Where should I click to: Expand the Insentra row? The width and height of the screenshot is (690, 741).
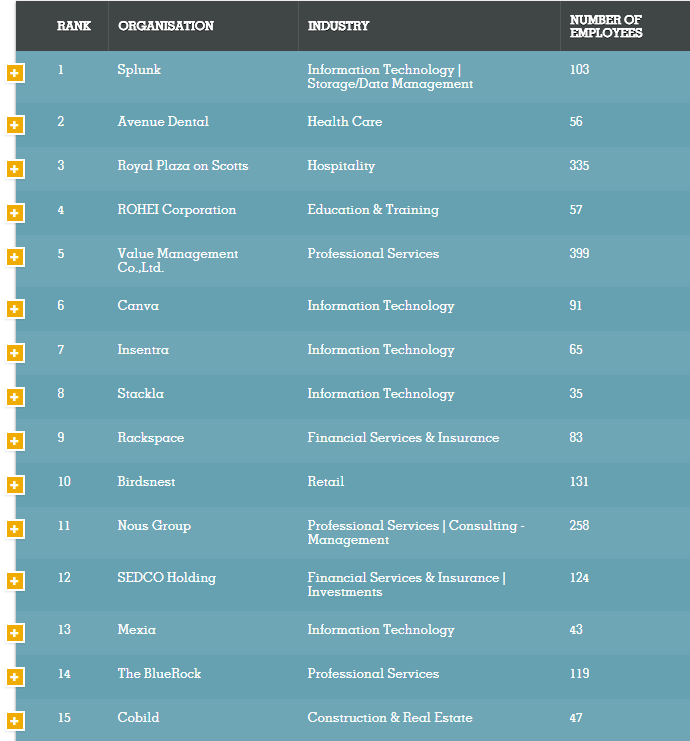point(15,353)
